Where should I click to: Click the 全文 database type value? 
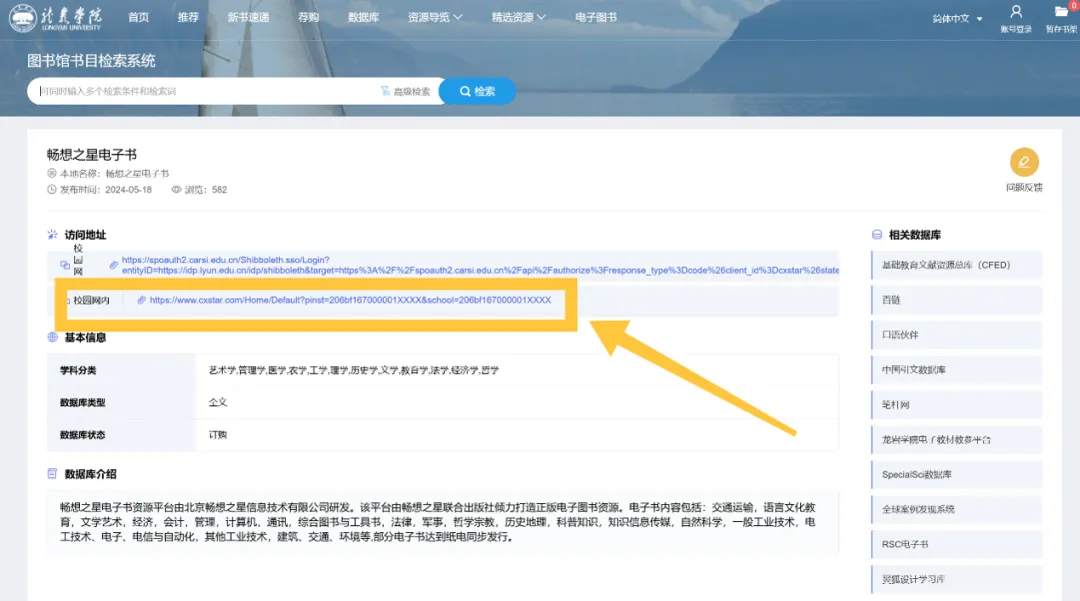[218, 403]
